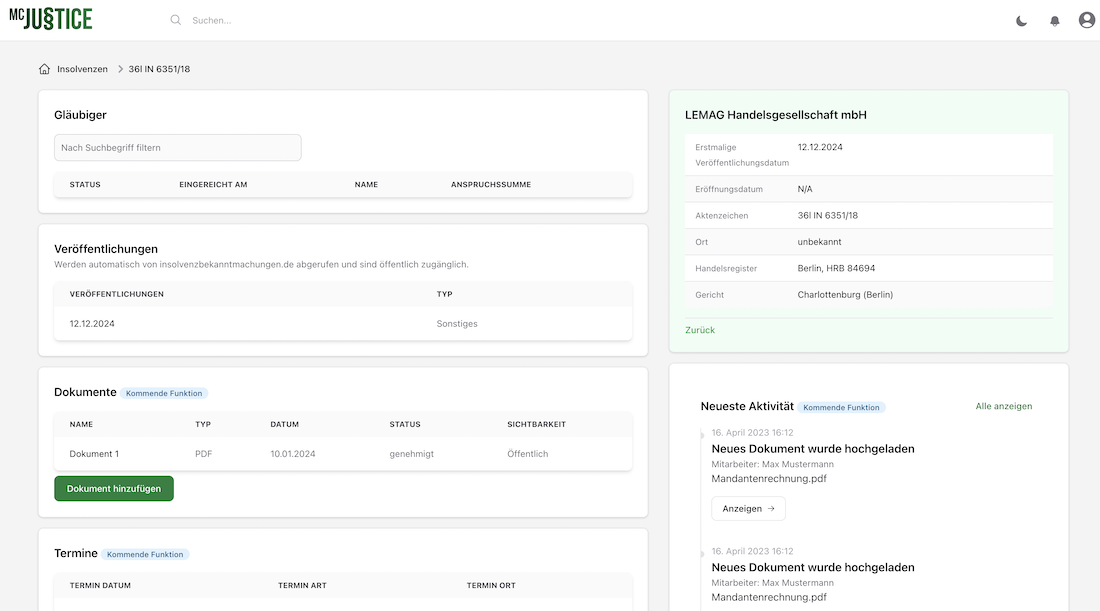
Task: Select the Dokument 1 row
Action: coord(94,454)
